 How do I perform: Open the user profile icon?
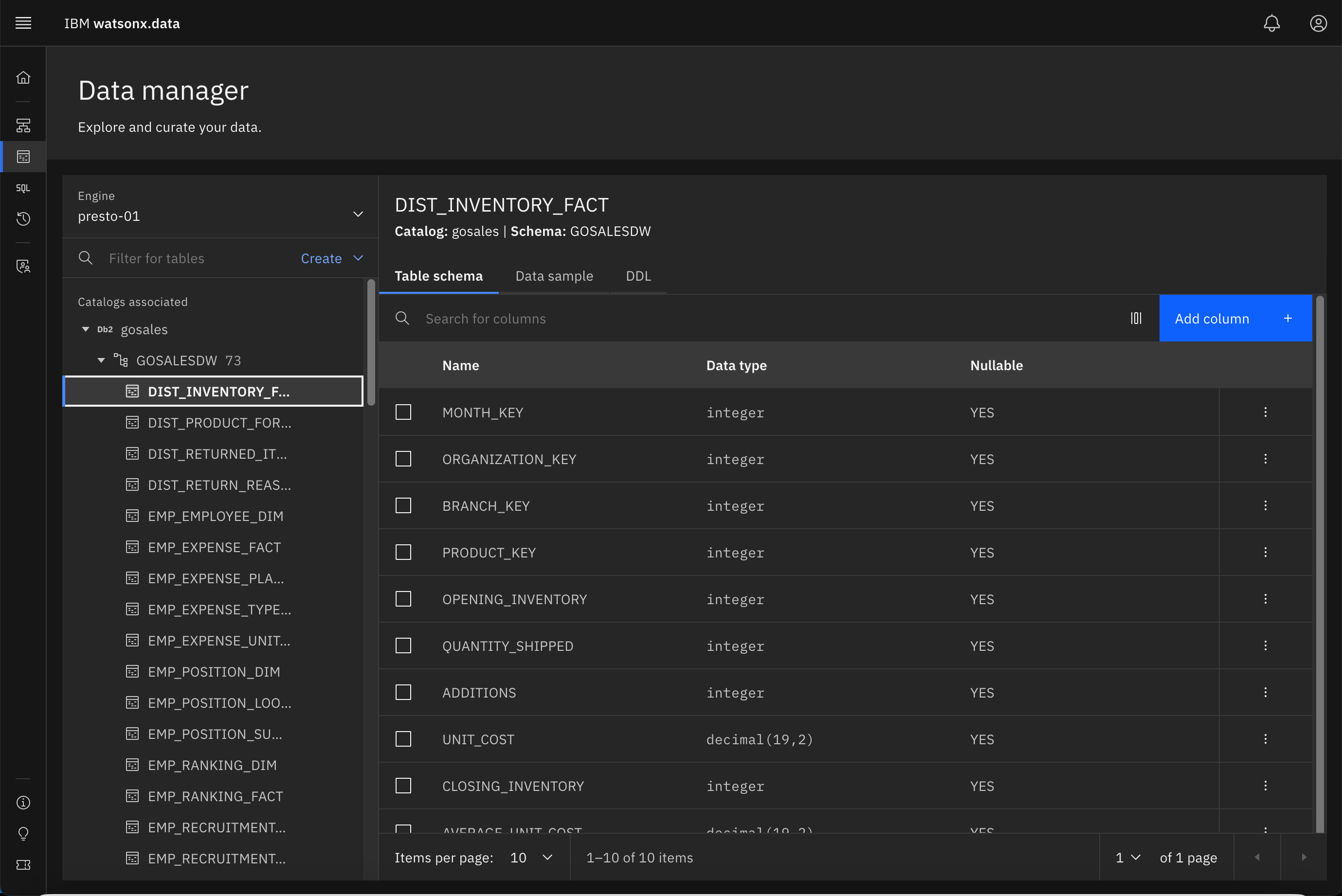1318,23
